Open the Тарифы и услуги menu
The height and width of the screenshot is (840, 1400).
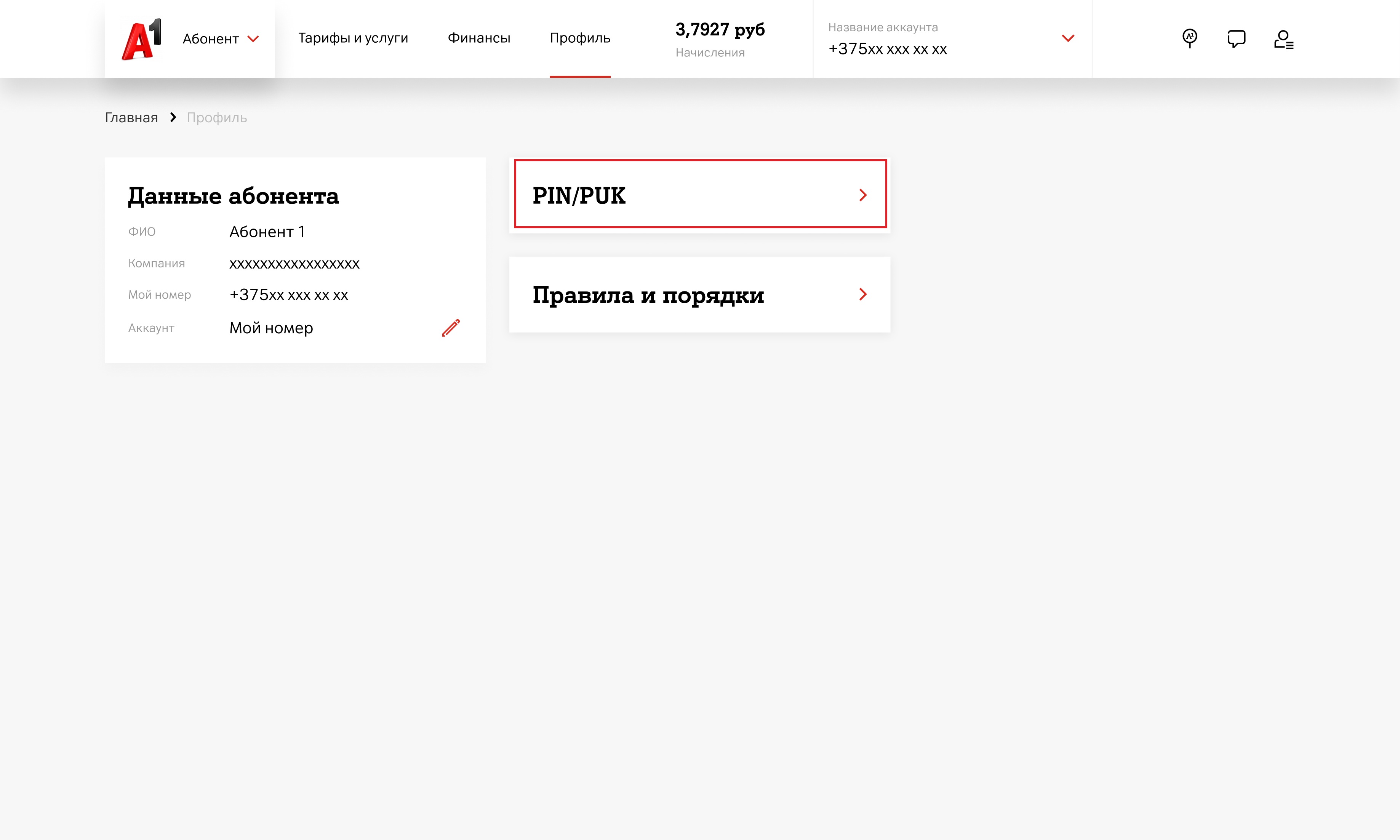coord(352,38)
